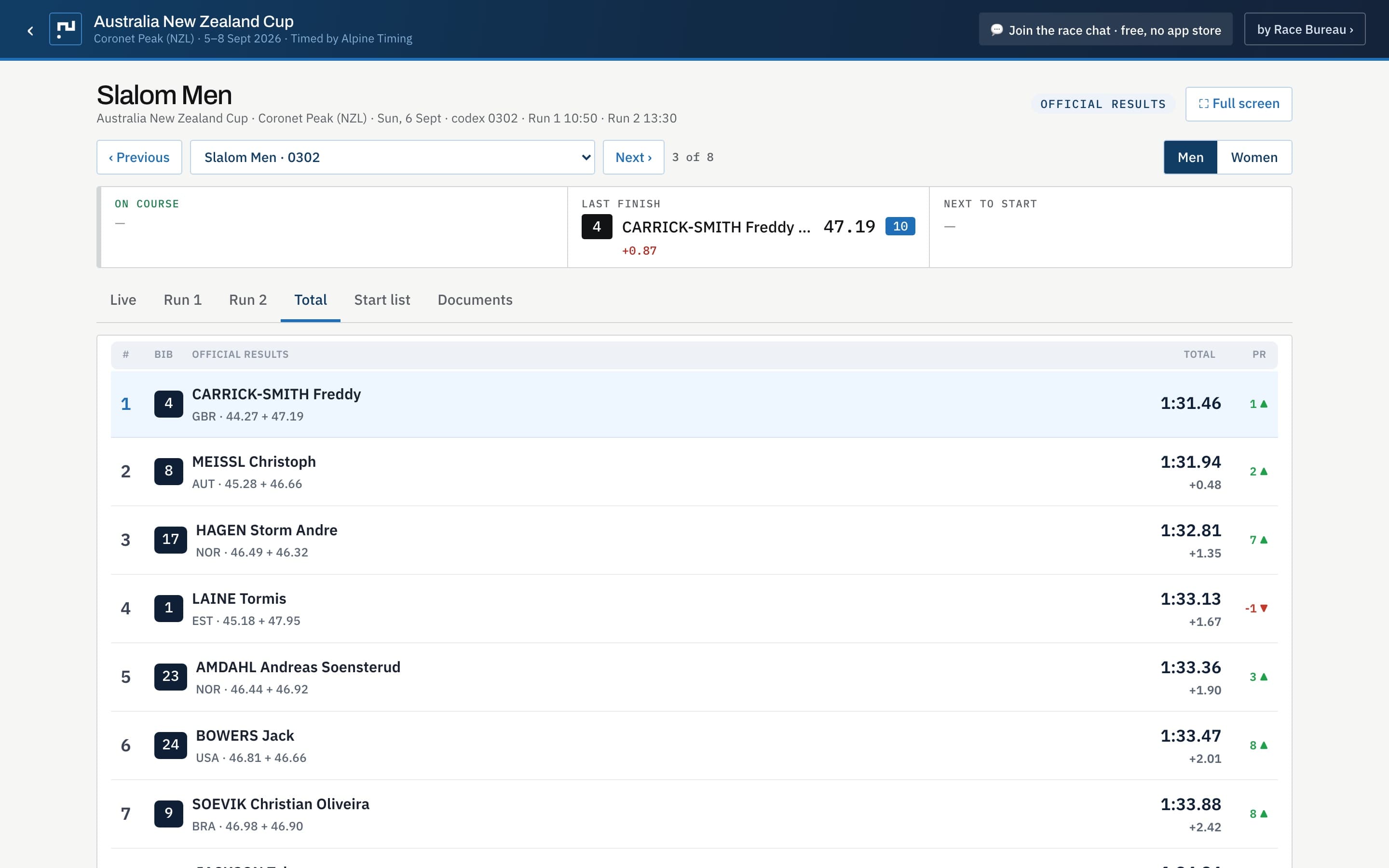Click the Full screen button

pyautogui.click(x=1239, y=104)
